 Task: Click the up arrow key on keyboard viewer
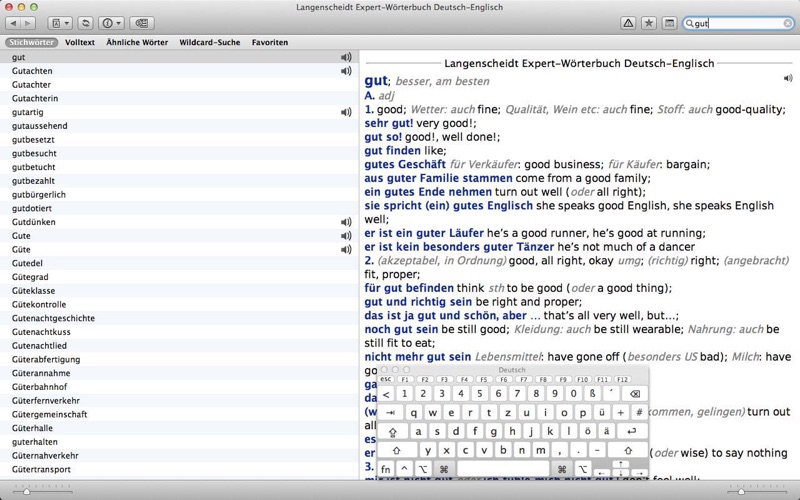620,464
